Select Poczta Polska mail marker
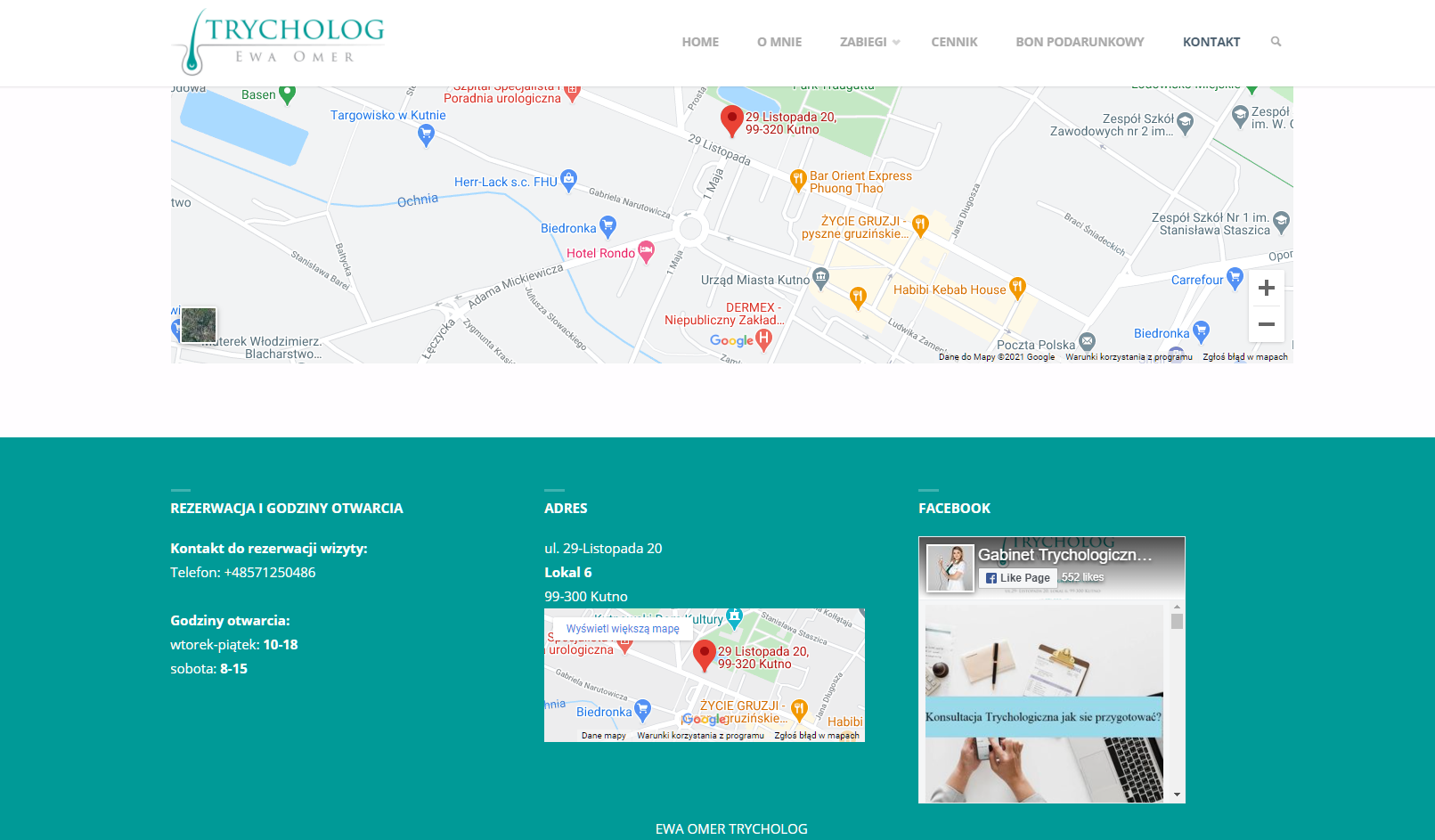Screen dimensions: 1435x840 (x=1087, y=341)
